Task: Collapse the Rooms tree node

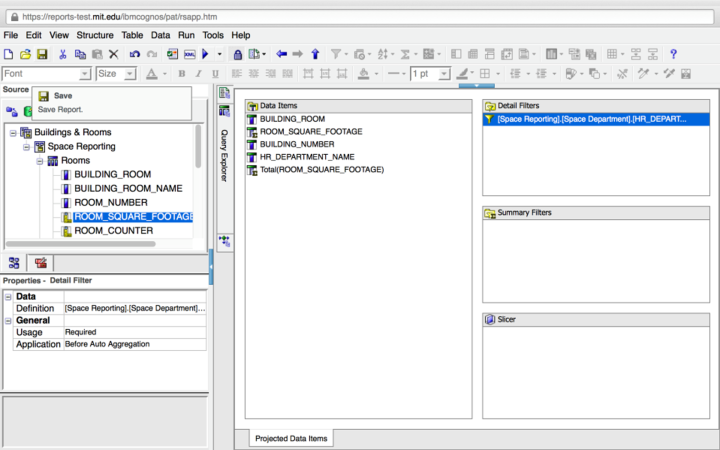Action: [41, 160]
